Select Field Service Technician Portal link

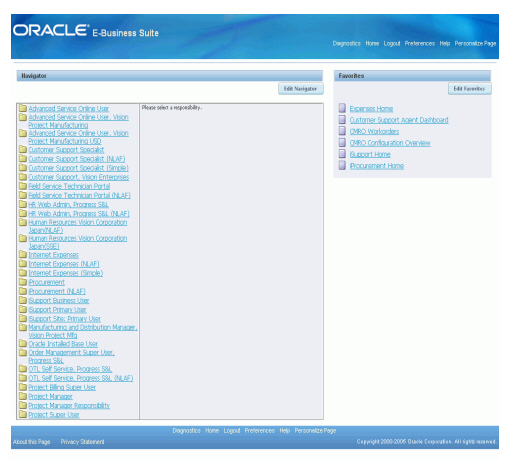(69, 186)
